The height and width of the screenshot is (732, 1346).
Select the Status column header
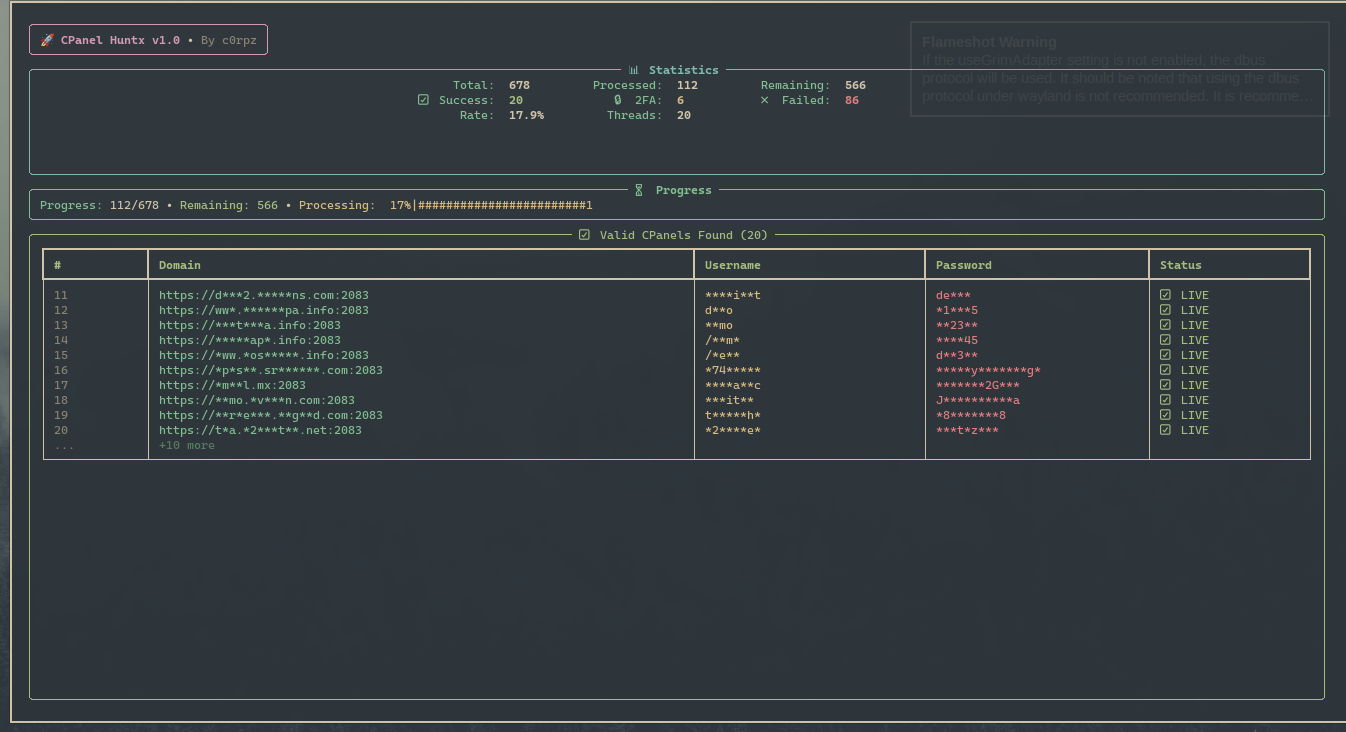click(1180, 265)
